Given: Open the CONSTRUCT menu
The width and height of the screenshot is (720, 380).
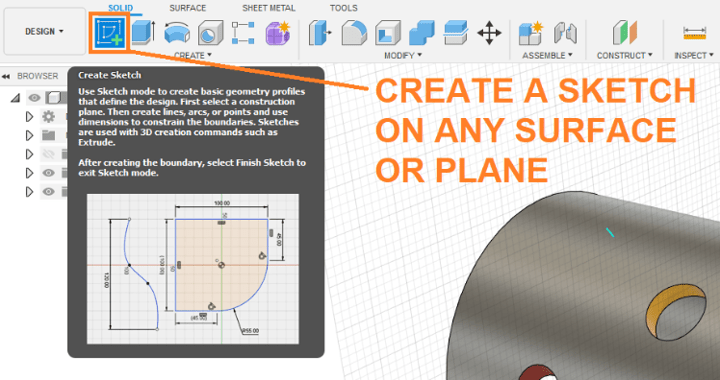Looking at the screenshot, I should [624, 56].
